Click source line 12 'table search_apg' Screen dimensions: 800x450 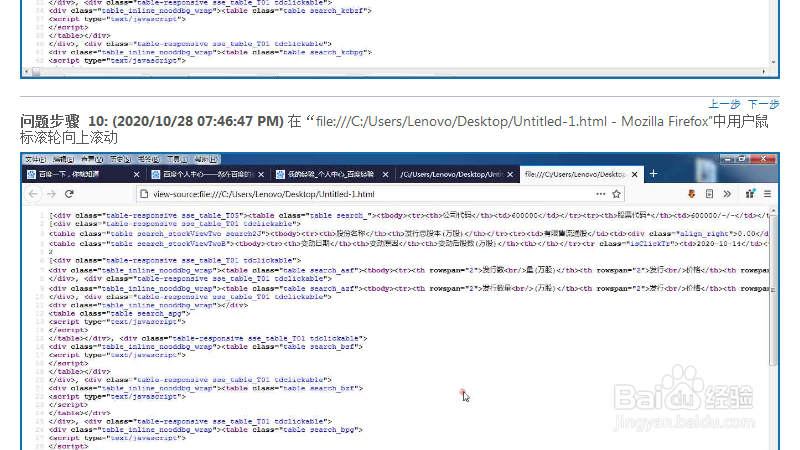(x=119, y=313)
